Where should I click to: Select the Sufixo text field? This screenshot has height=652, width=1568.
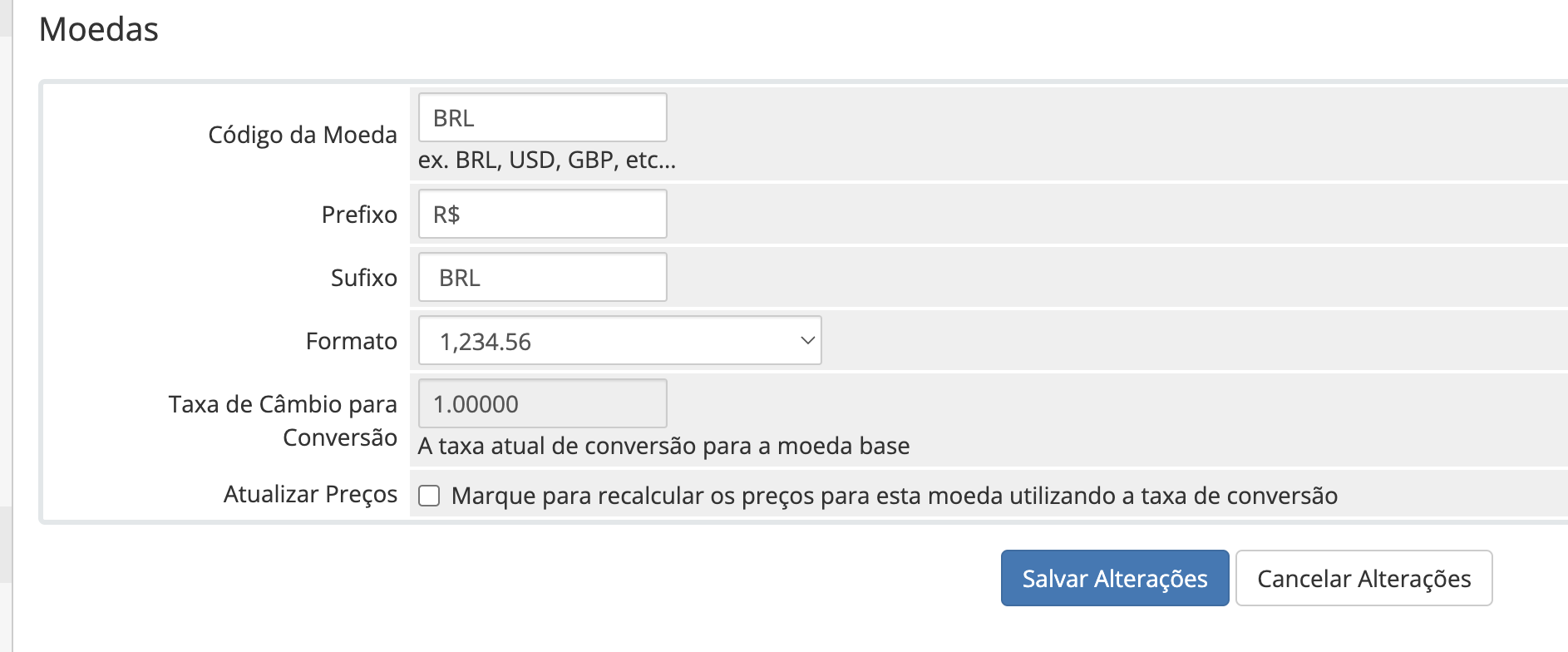pos(542,277)
